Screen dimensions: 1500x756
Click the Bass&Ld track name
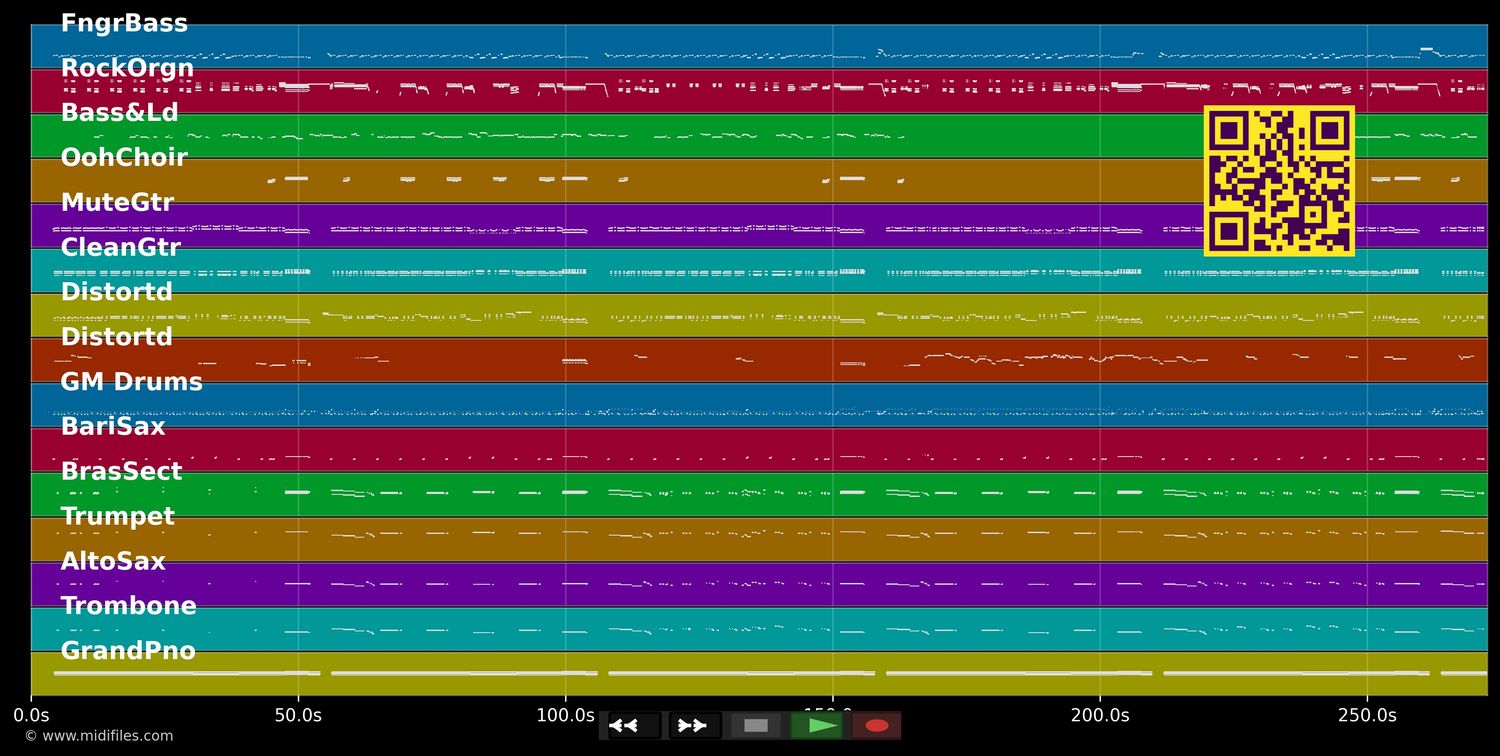pos(120,112)
